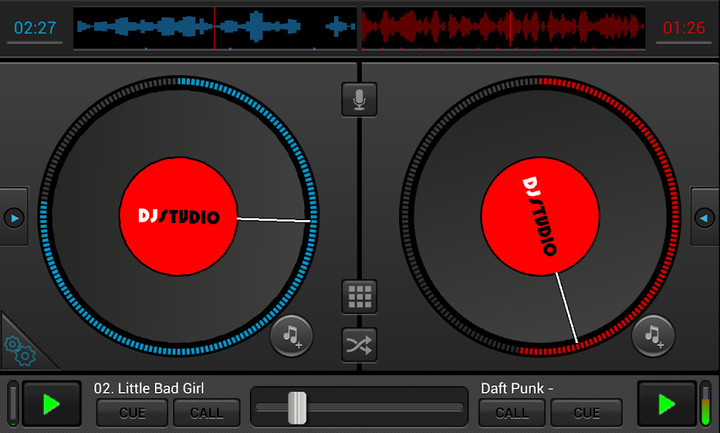Screen dimensions: 720x433
Task: Click the left deck volume level meter
Action: coord(13,404)
